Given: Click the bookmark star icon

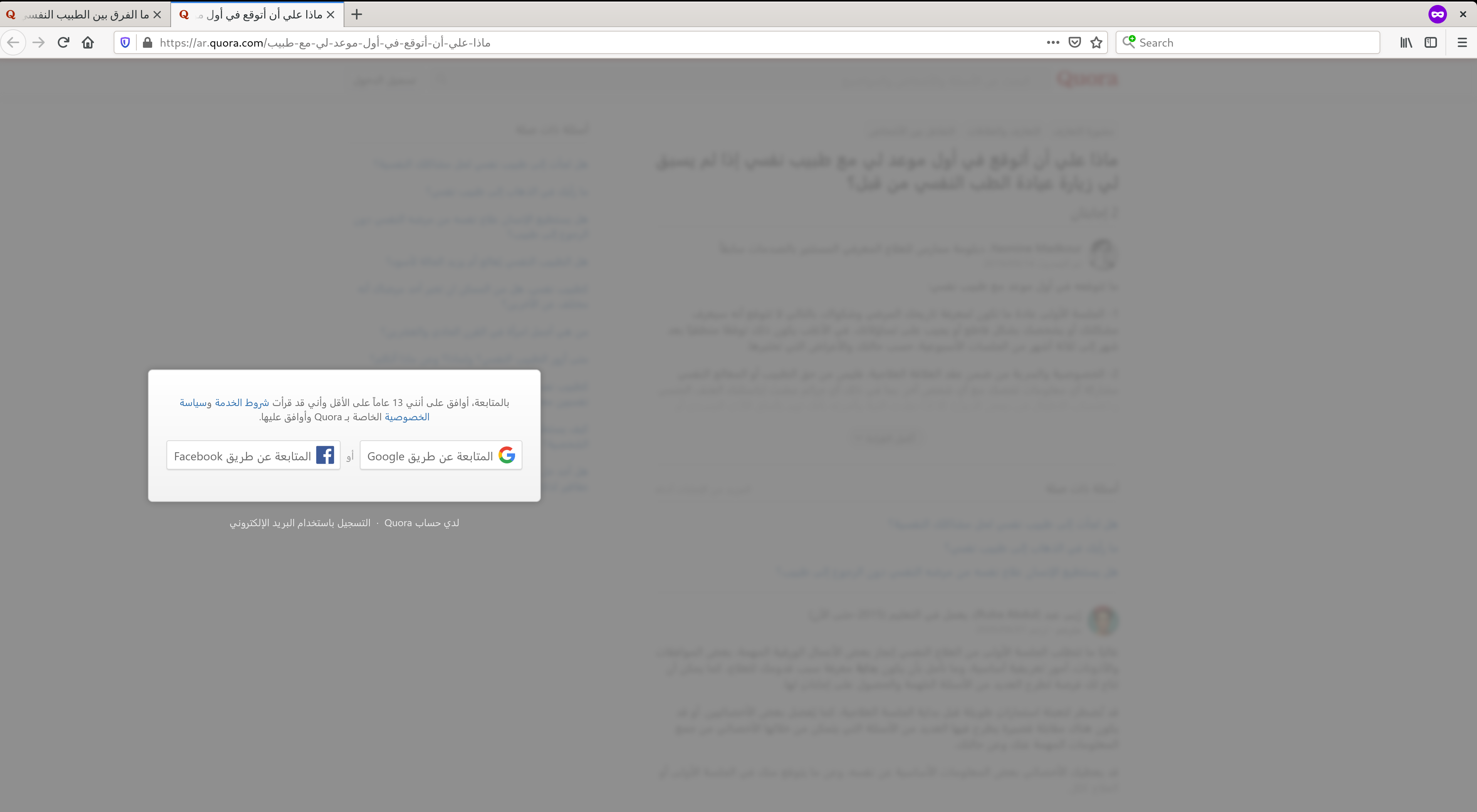Looking at the screenshot, I should click(1097, 42).
